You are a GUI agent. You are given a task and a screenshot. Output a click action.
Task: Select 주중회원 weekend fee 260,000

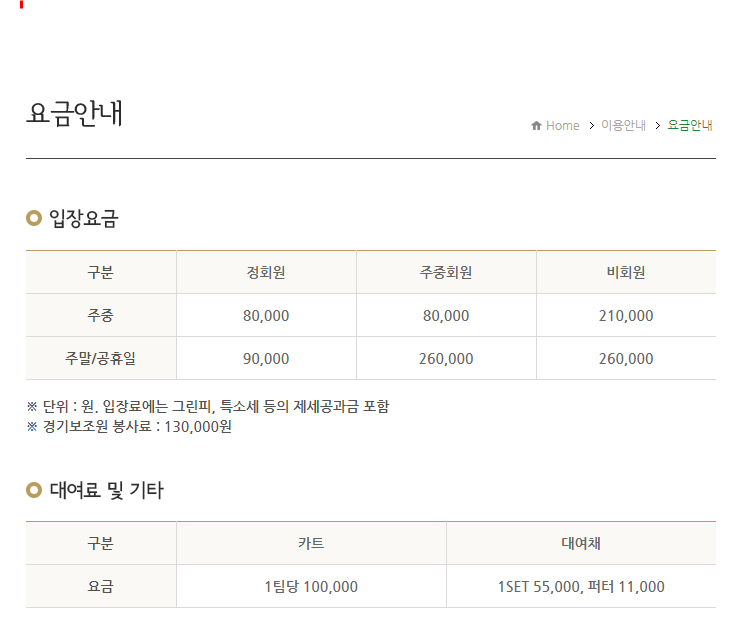[x=446, y=359]
